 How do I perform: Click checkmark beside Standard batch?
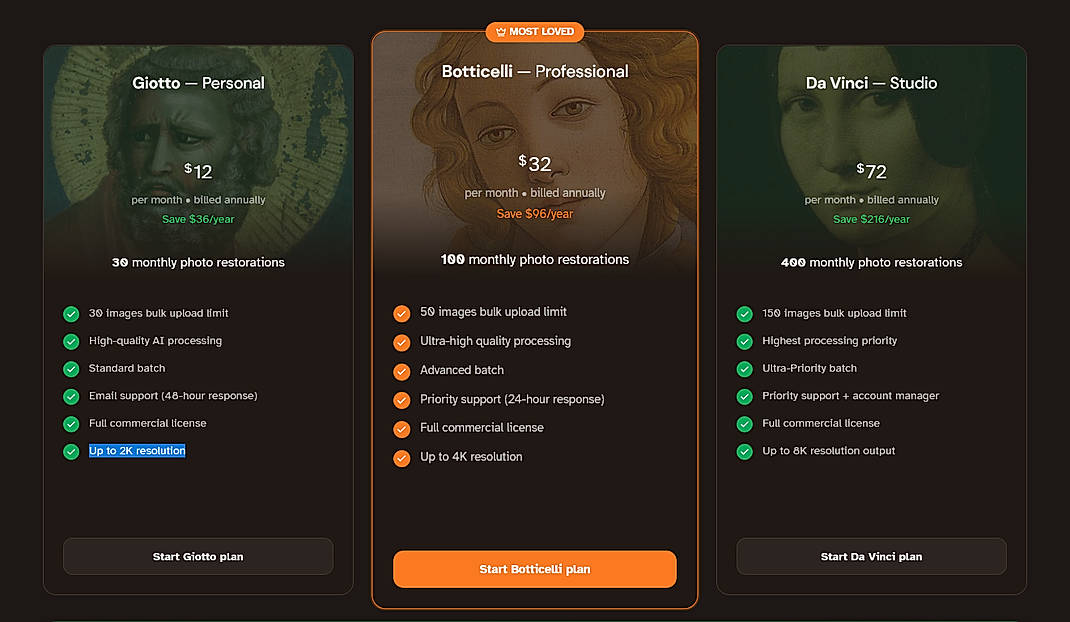point(71,369)
